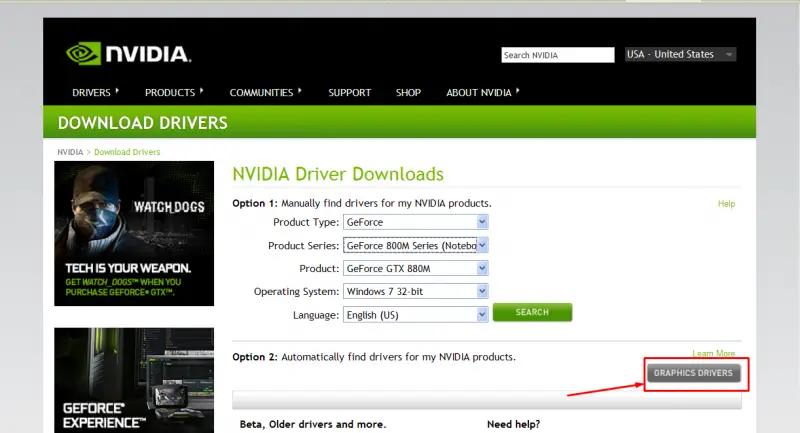Screen dimensions: 800x433
Task: Expand the Language dropdown
Action: (x=415, y=315)
